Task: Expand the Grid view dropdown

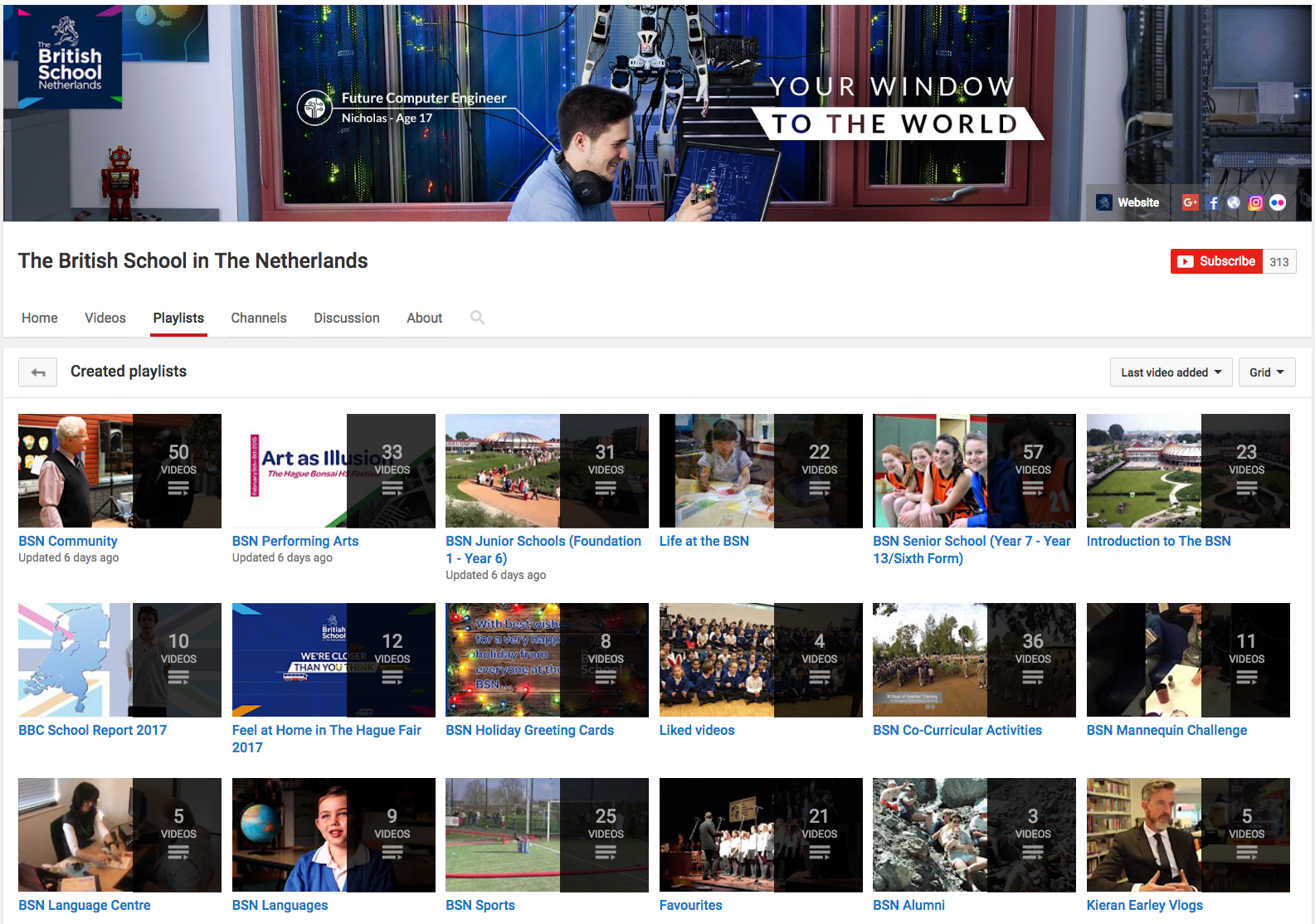Action: 1266,372
